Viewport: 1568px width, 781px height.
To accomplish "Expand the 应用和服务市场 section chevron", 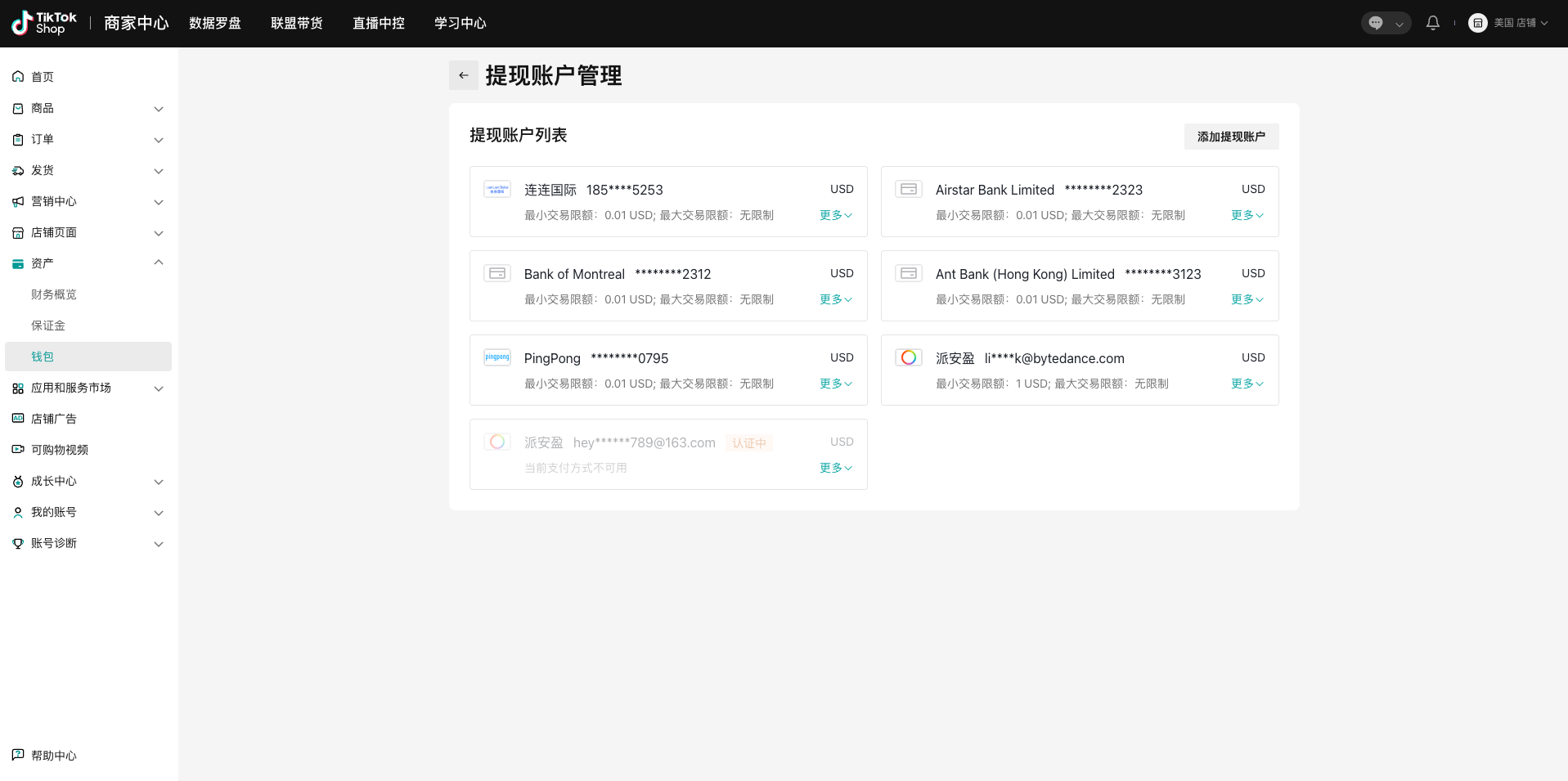I will click(159, 388).
